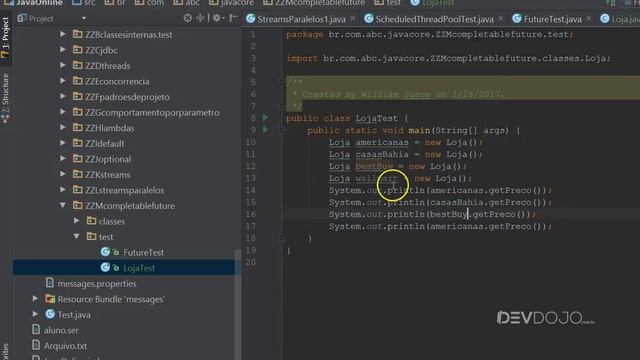Image resolution: width=640 pixels, height=360 pixels.
Task: Expand the ZZHlambdas folder
Action: coord(63,127)
